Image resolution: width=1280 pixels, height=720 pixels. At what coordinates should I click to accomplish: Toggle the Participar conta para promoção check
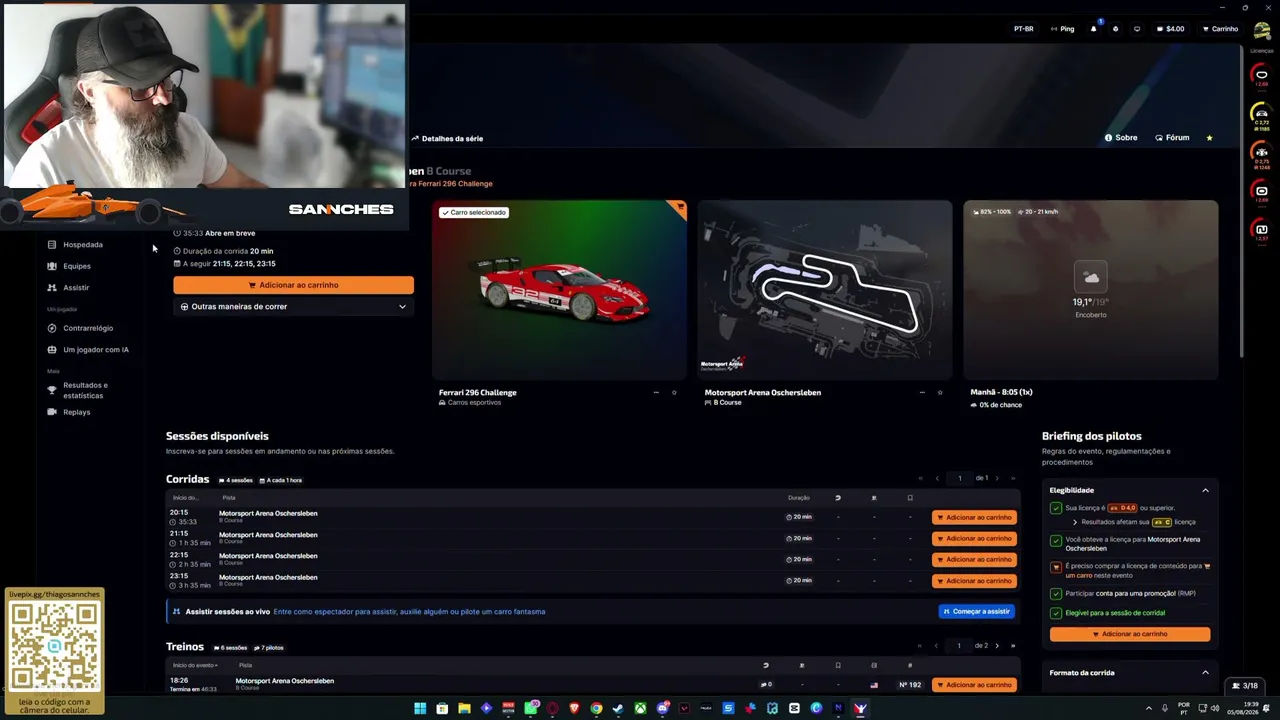click(1056, 593)
